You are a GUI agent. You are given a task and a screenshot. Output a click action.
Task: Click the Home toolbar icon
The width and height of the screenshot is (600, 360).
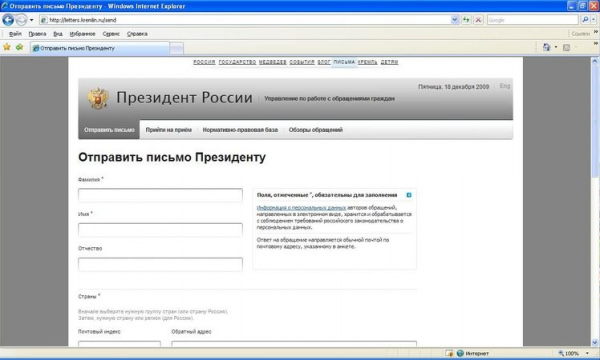[x=546, y=47]
